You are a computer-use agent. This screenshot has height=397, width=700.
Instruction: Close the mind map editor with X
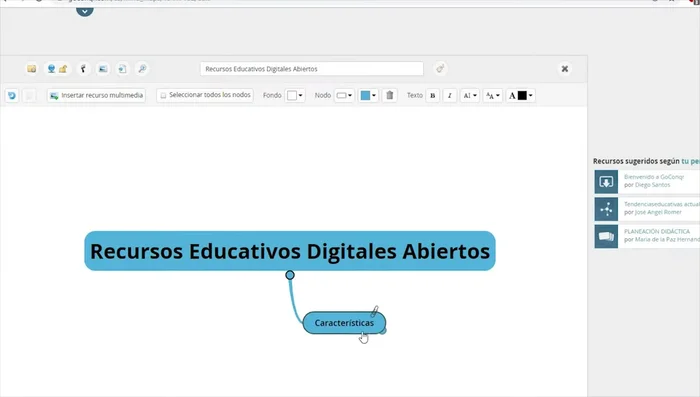pos(565,69)
